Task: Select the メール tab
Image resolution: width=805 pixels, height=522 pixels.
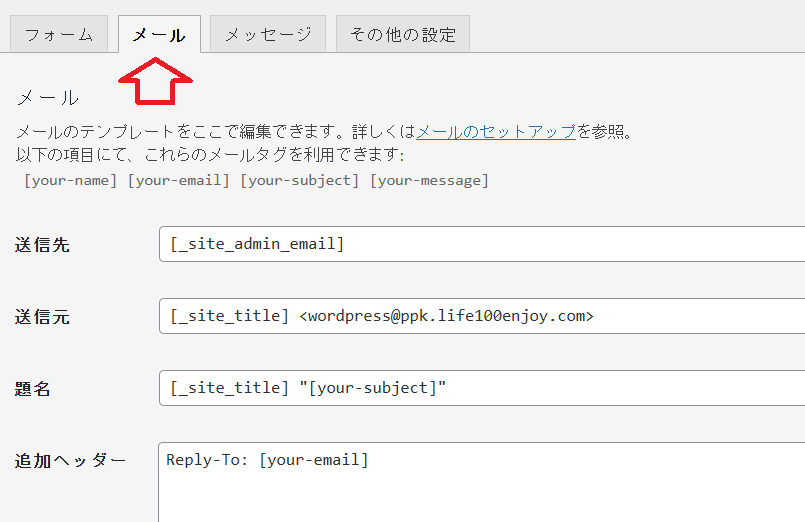Action: click(159, 34)
